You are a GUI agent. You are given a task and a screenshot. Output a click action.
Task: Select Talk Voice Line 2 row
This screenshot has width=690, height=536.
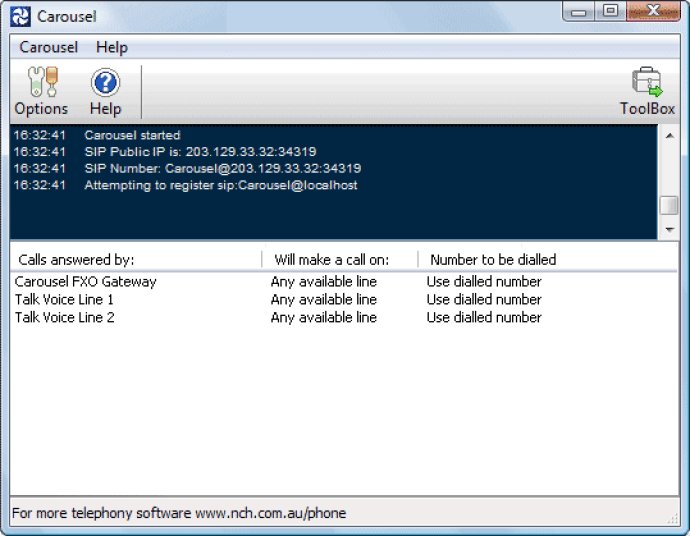click(343, 318)
